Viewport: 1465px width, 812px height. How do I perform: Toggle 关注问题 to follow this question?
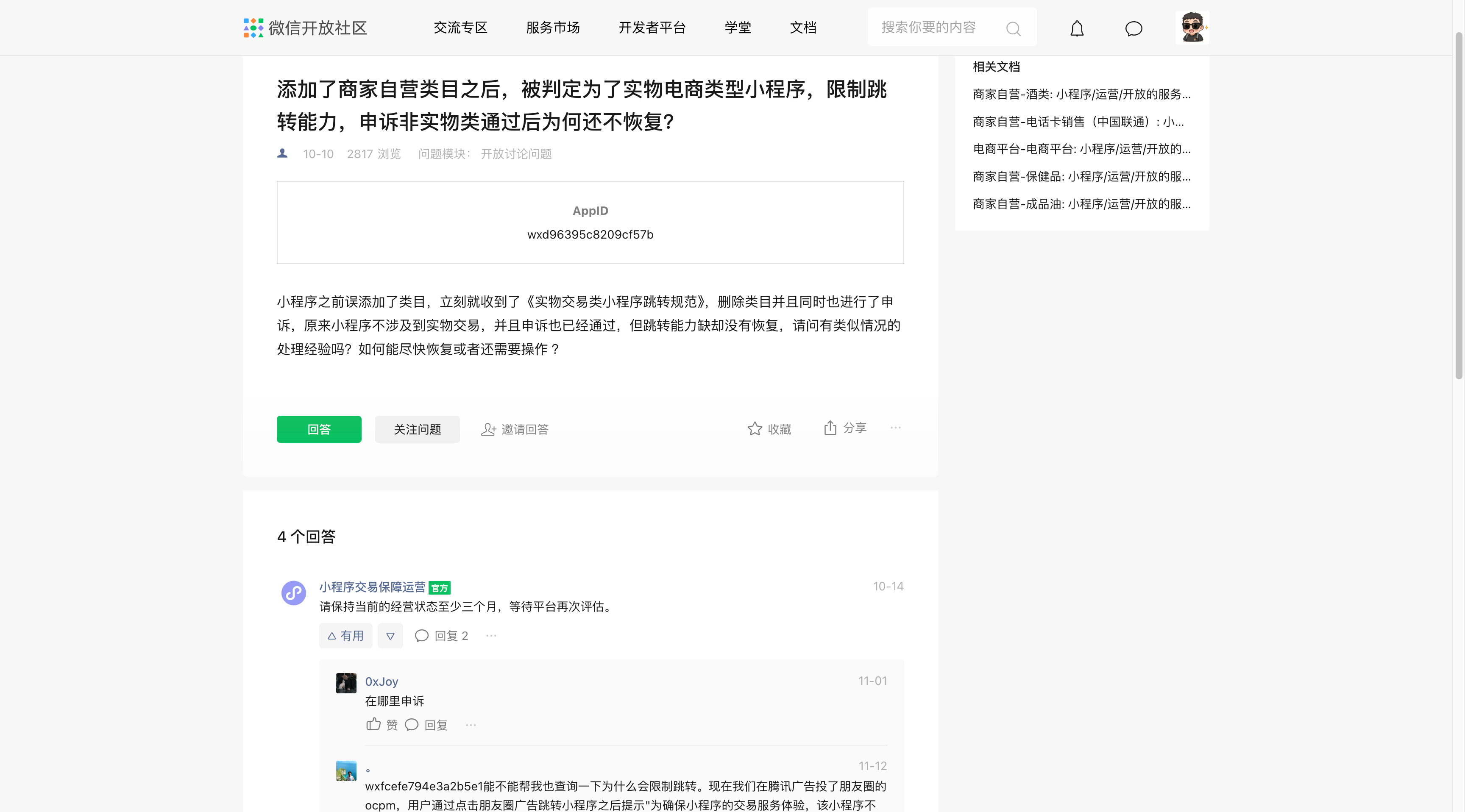click(417, 429)
